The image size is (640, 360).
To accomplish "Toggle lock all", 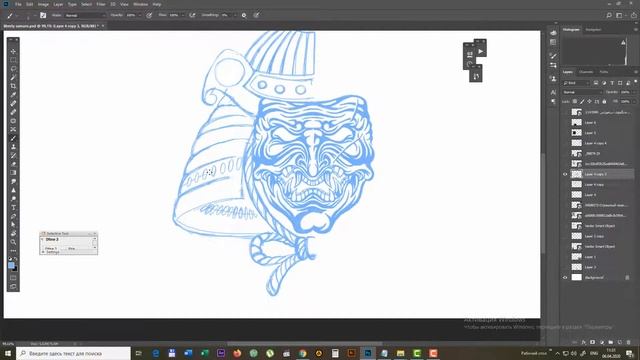I will pos(604,101).
